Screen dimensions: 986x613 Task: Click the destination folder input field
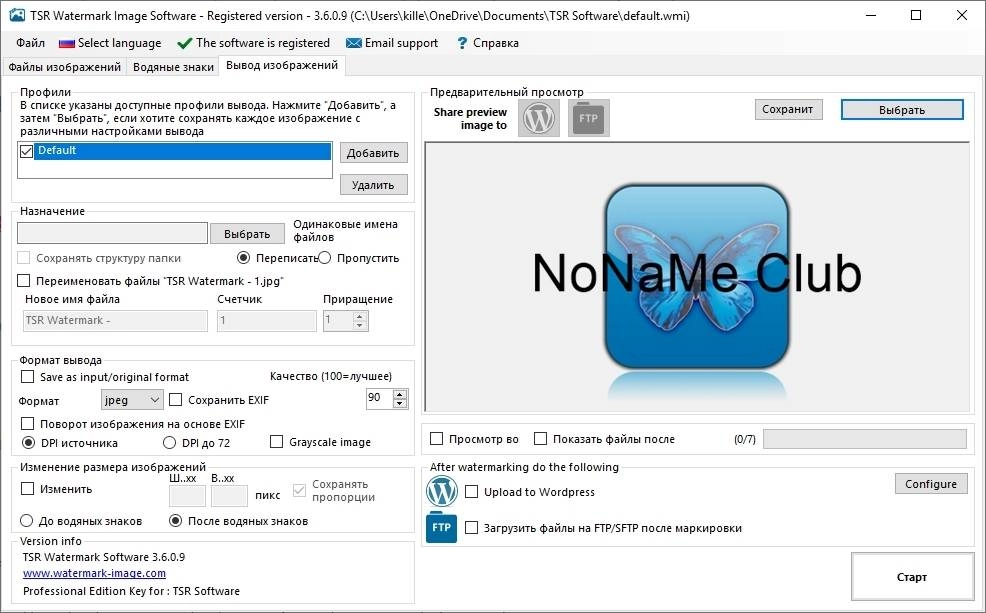pyautogui.click(x=112, y=233)
